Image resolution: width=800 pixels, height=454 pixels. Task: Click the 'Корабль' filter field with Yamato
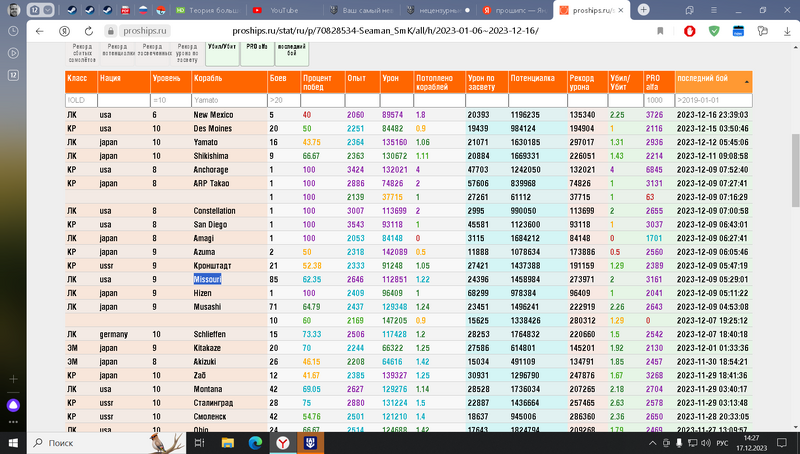pyautogui.click(x=228, y=100)
